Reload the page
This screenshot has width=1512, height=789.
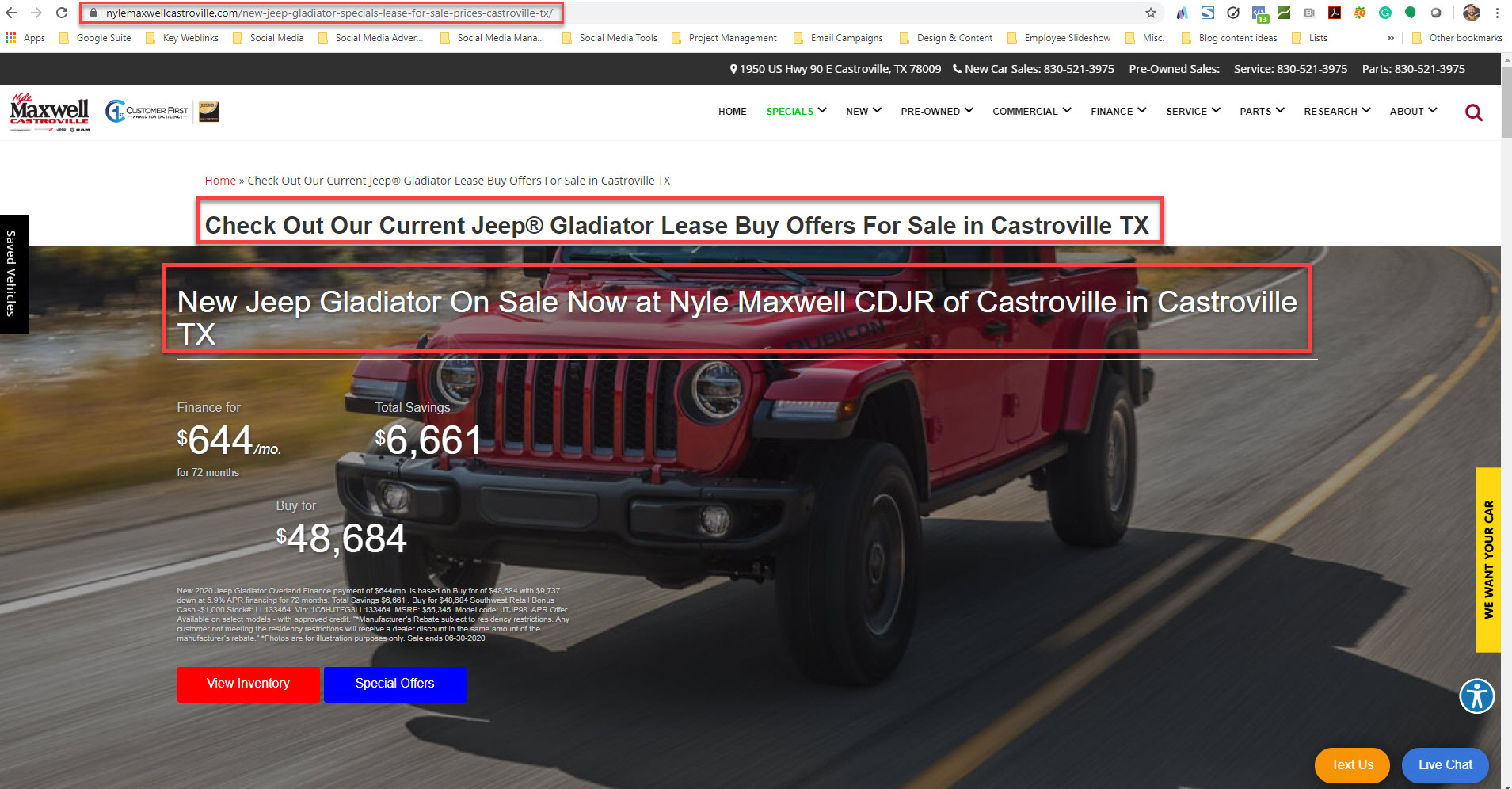(x=61, y=13)
